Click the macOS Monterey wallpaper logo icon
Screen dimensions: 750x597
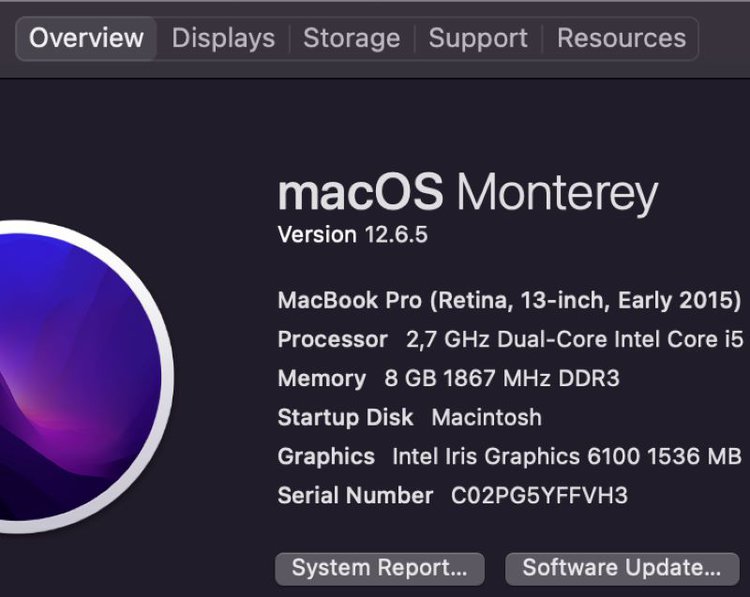pyautogui.click(x=81, y=376)
